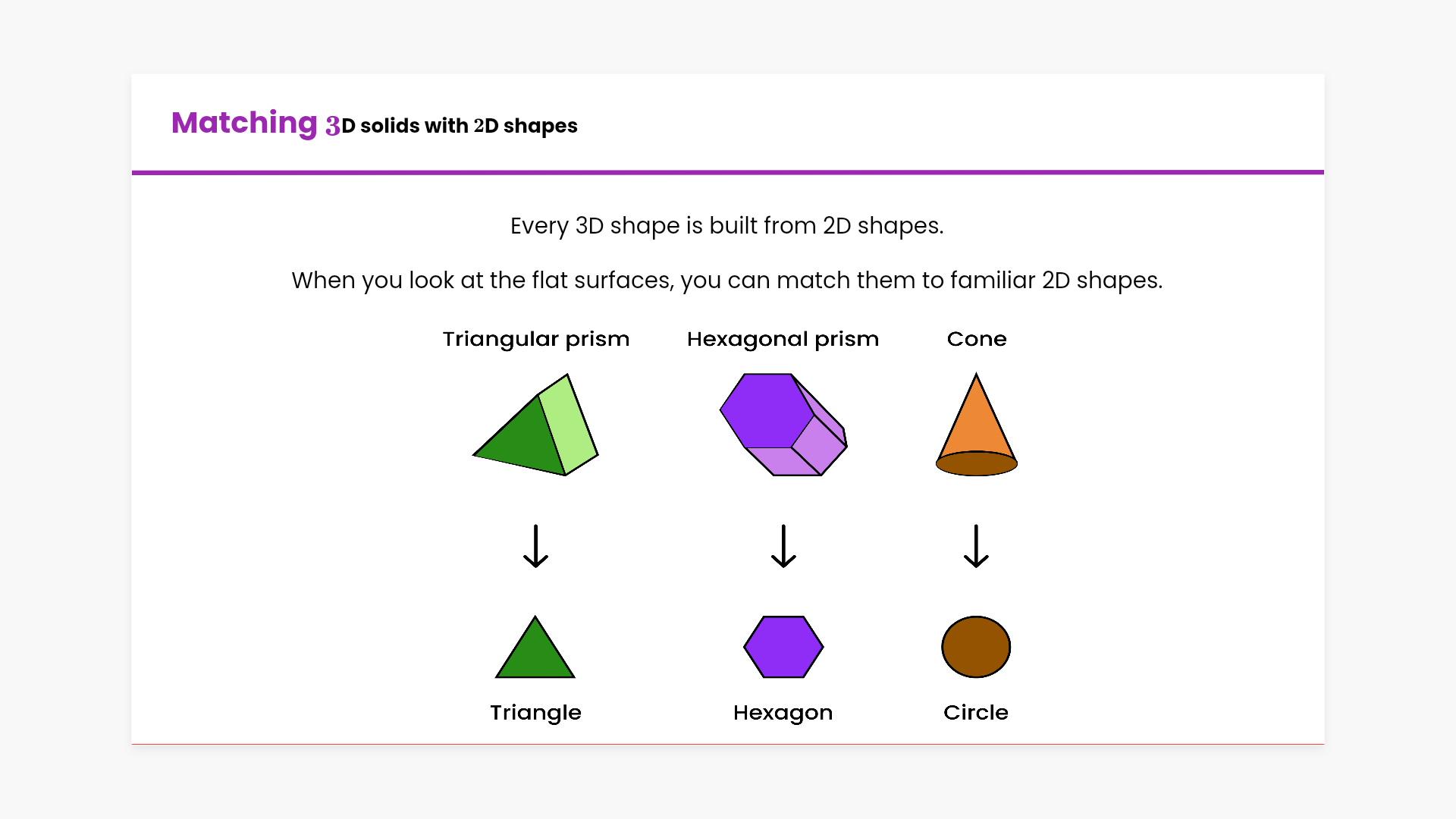Click the "Hexagon" caption

coord(783,713)
